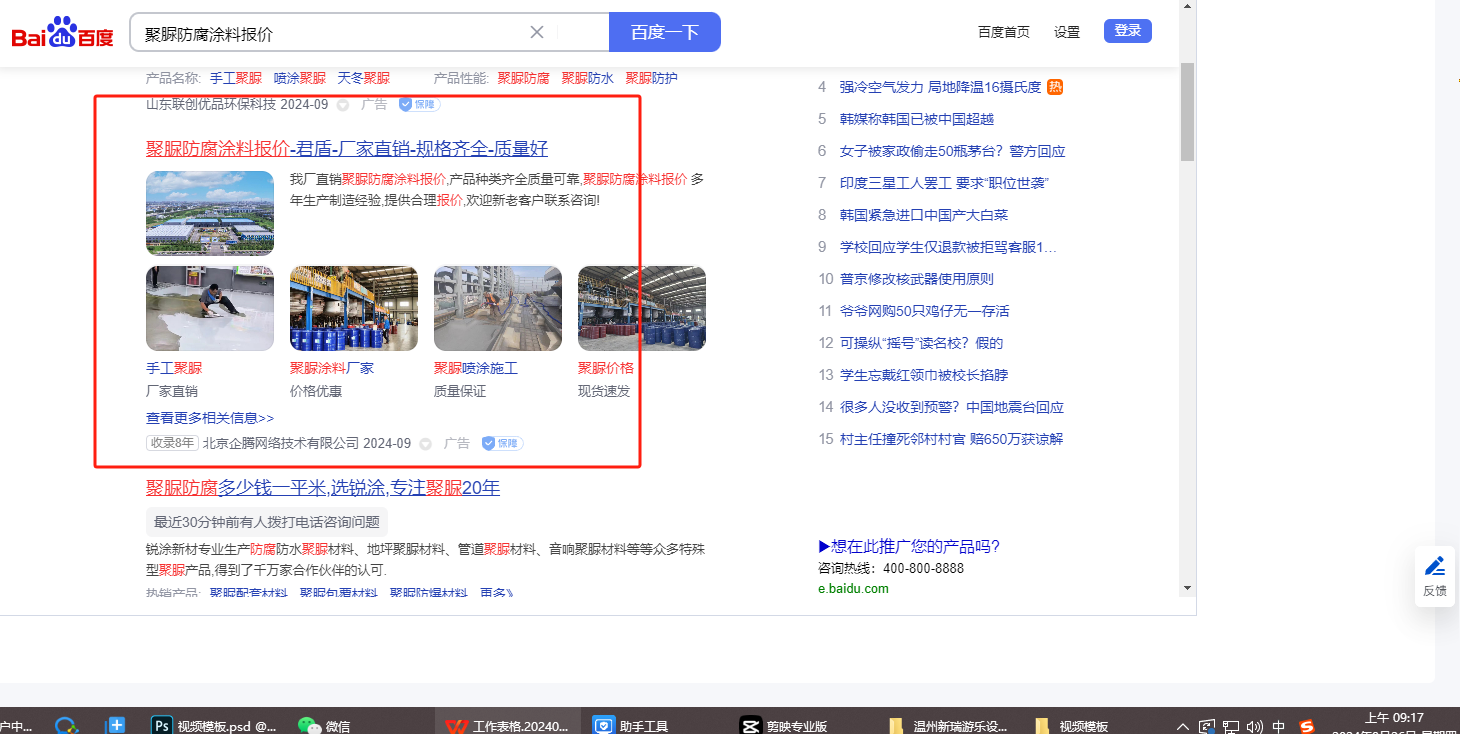The height and width of the screenshot is (734, 1460).
Task: Open 视频模板 folder in the taskbar
Action: (1071, 726)
